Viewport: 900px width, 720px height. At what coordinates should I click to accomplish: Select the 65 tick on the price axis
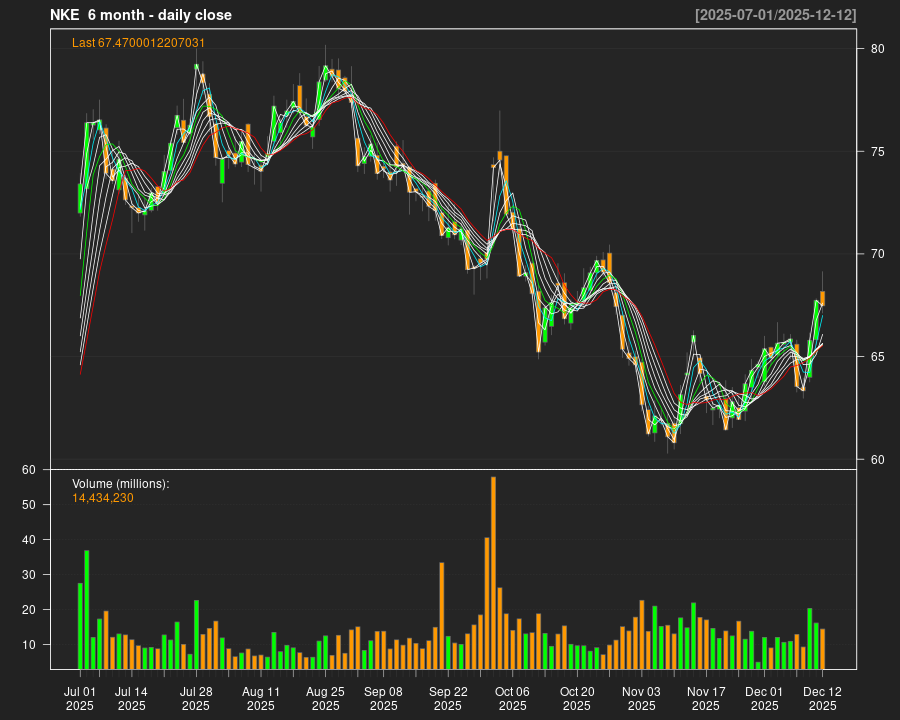[x=876, y=357]
